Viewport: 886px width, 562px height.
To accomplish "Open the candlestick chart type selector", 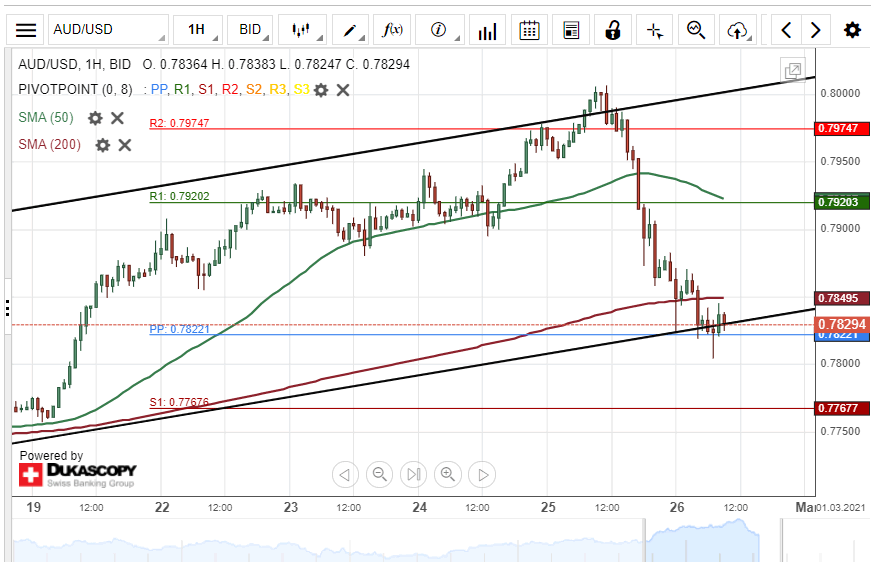I will coord(302,30).
